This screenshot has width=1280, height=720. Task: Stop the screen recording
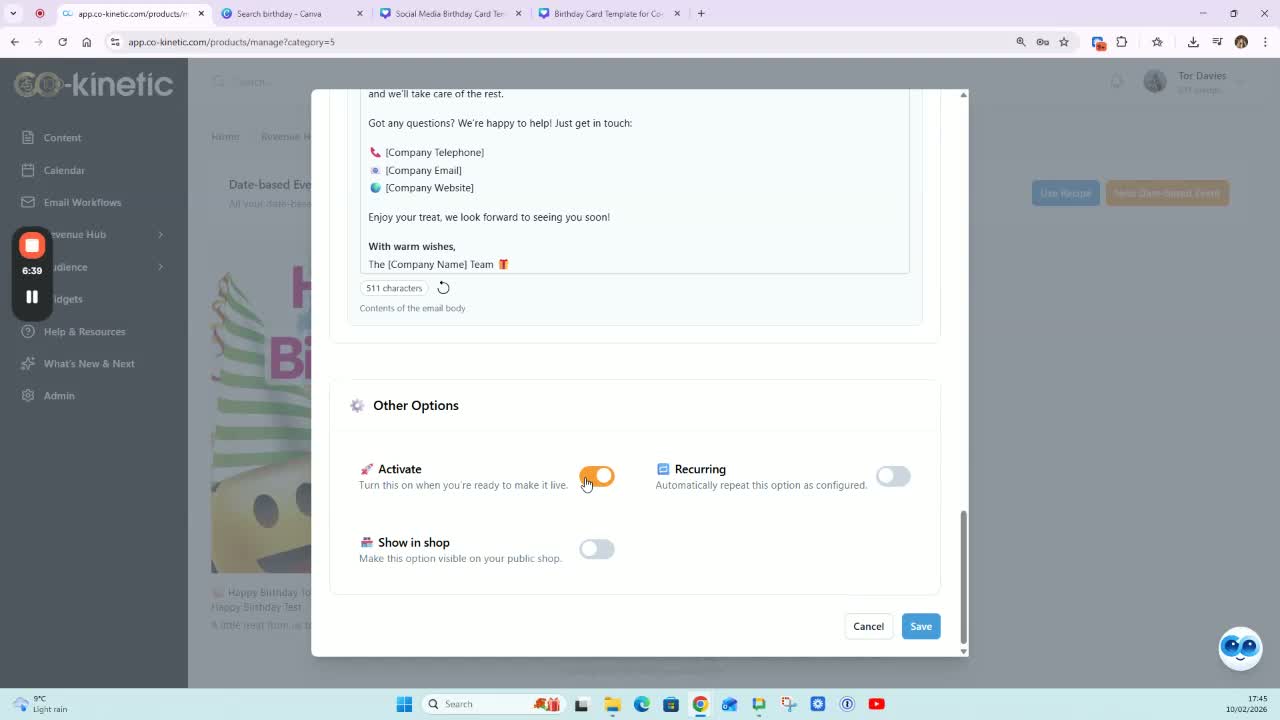pyautogui.click(x=32, y=245)
